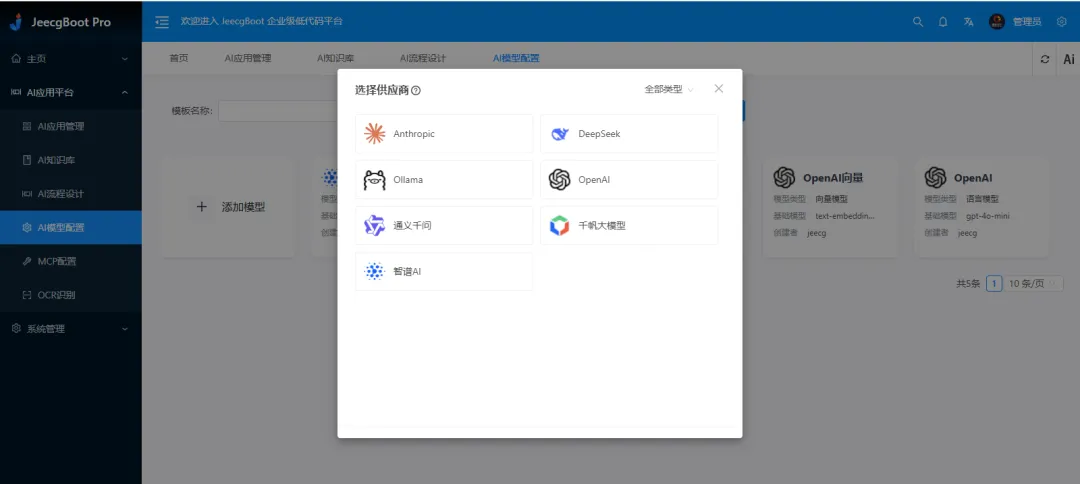The height and width of the screenshot is (484, 1080).
Task: Show help next to 选择供应商 title
Action: [x=416, y=90]
